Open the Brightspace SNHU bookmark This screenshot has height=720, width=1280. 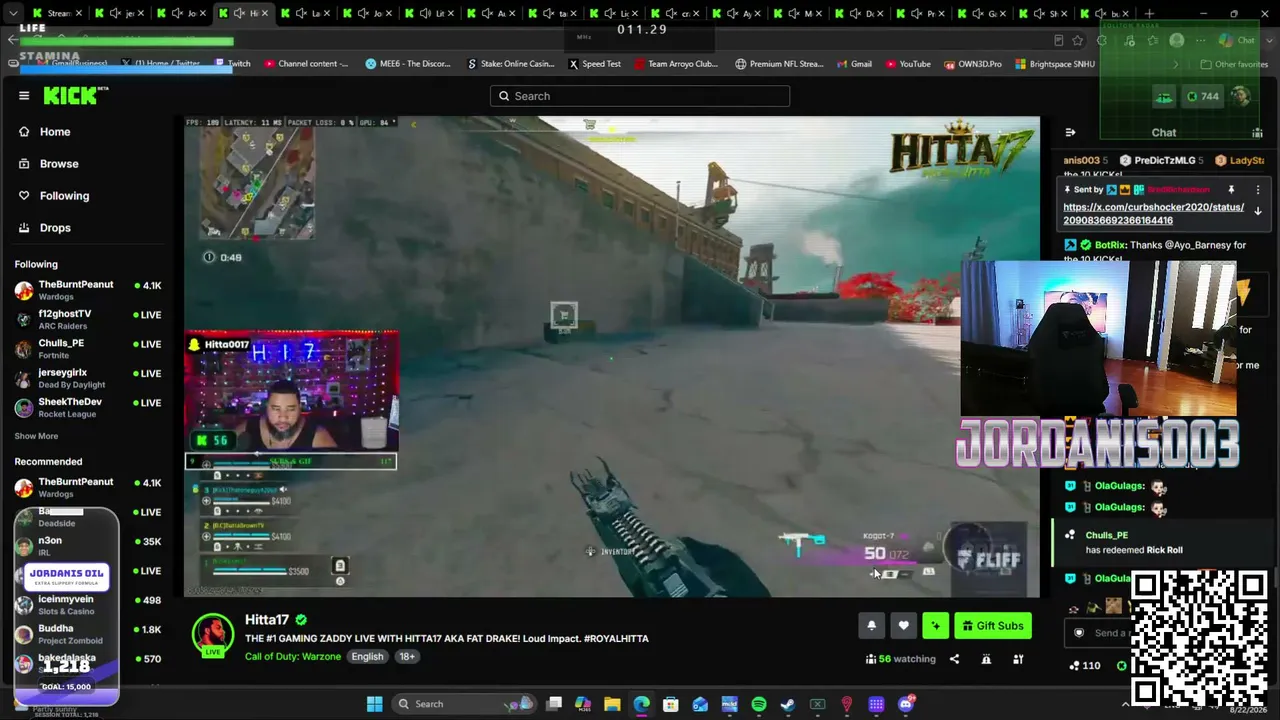[1054, 64]
